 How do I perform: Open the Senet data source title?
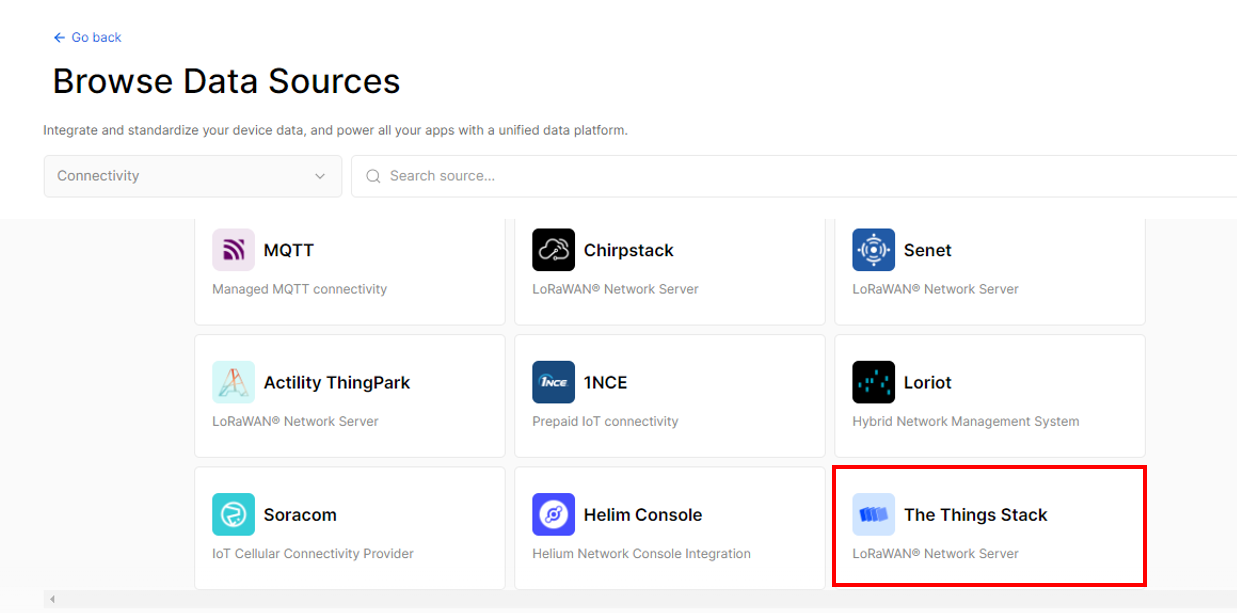928,250
